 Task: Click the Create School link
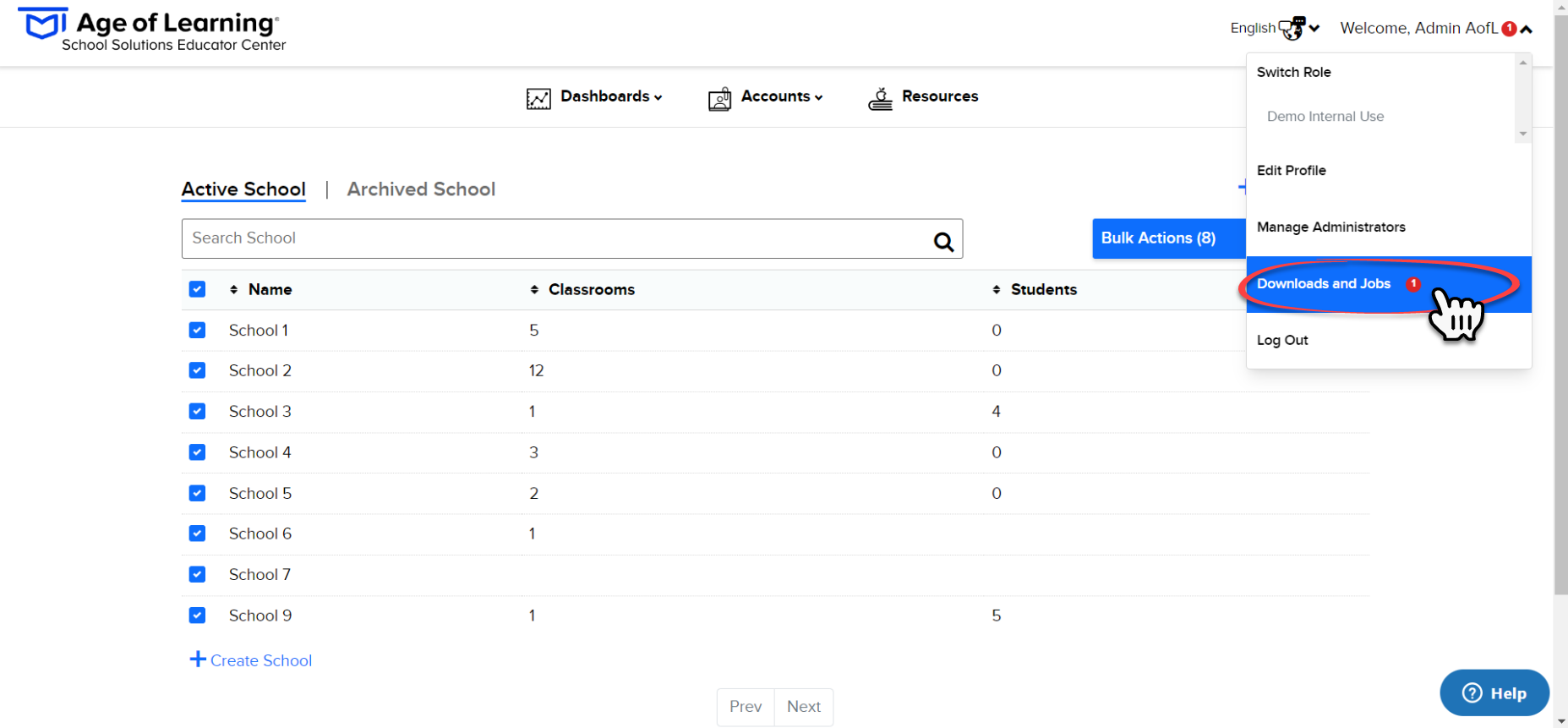(260, 660)
